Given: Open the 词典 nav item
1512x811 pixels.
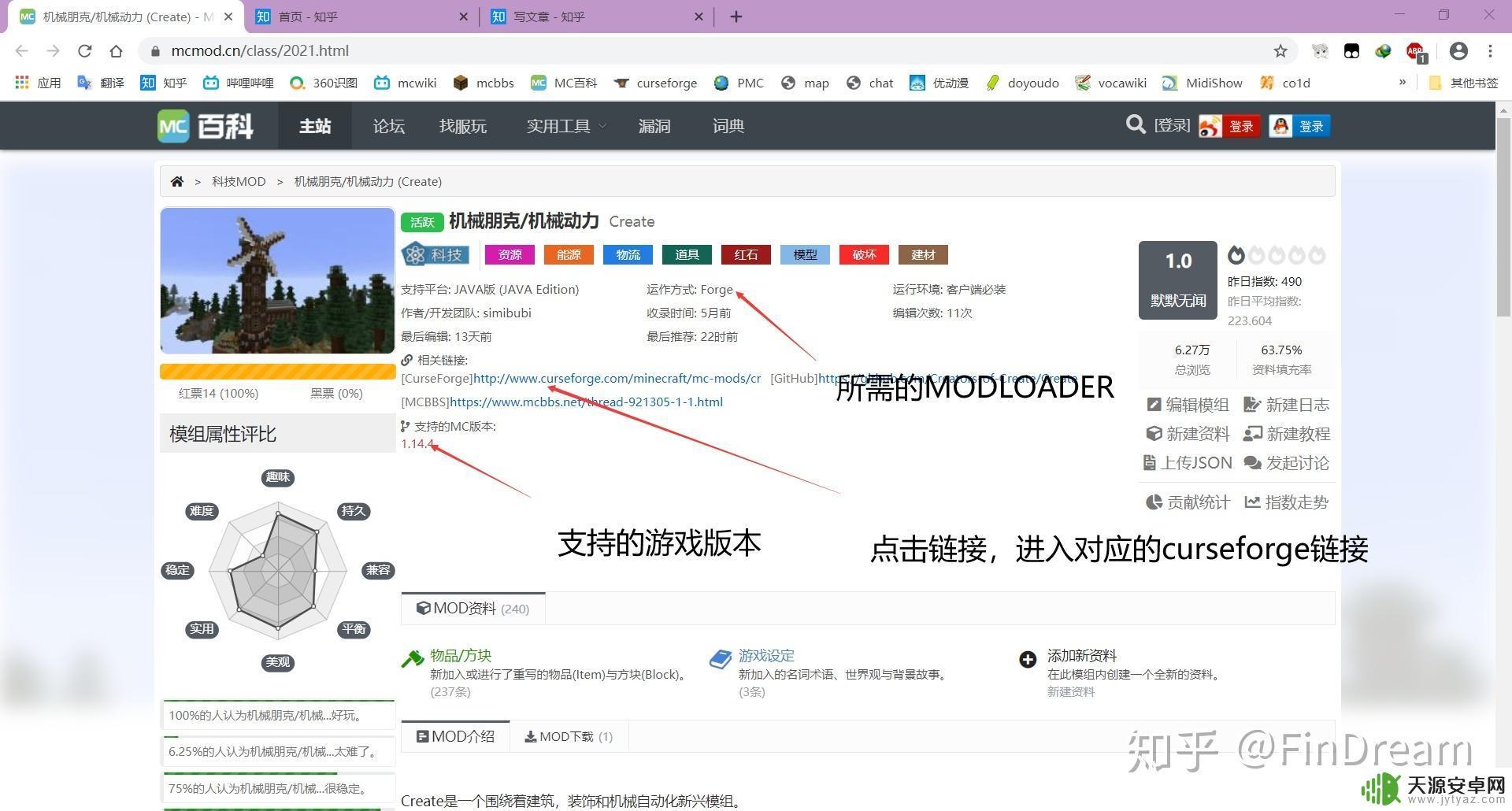Looking at the screenshot, I should (728, 126).
